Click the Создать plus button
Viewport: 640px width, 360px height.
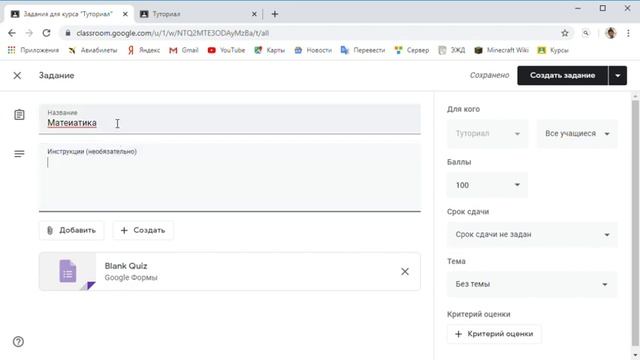point(143,230)
